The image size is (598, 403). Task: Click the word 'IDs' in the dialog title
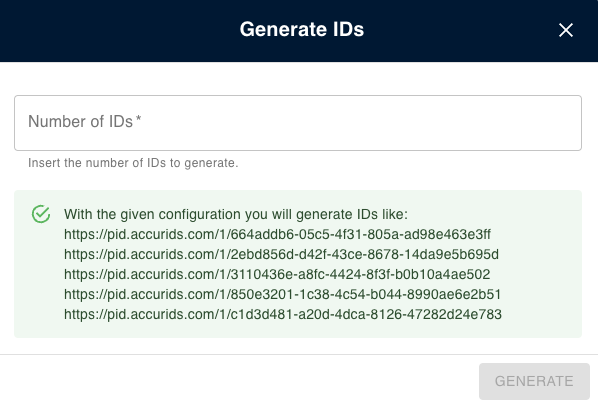tap(348, 29)
